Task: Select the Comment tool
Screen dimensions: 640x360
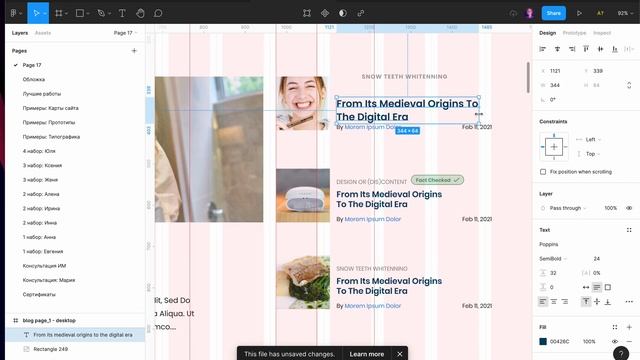Action: [x=158, y=13]
